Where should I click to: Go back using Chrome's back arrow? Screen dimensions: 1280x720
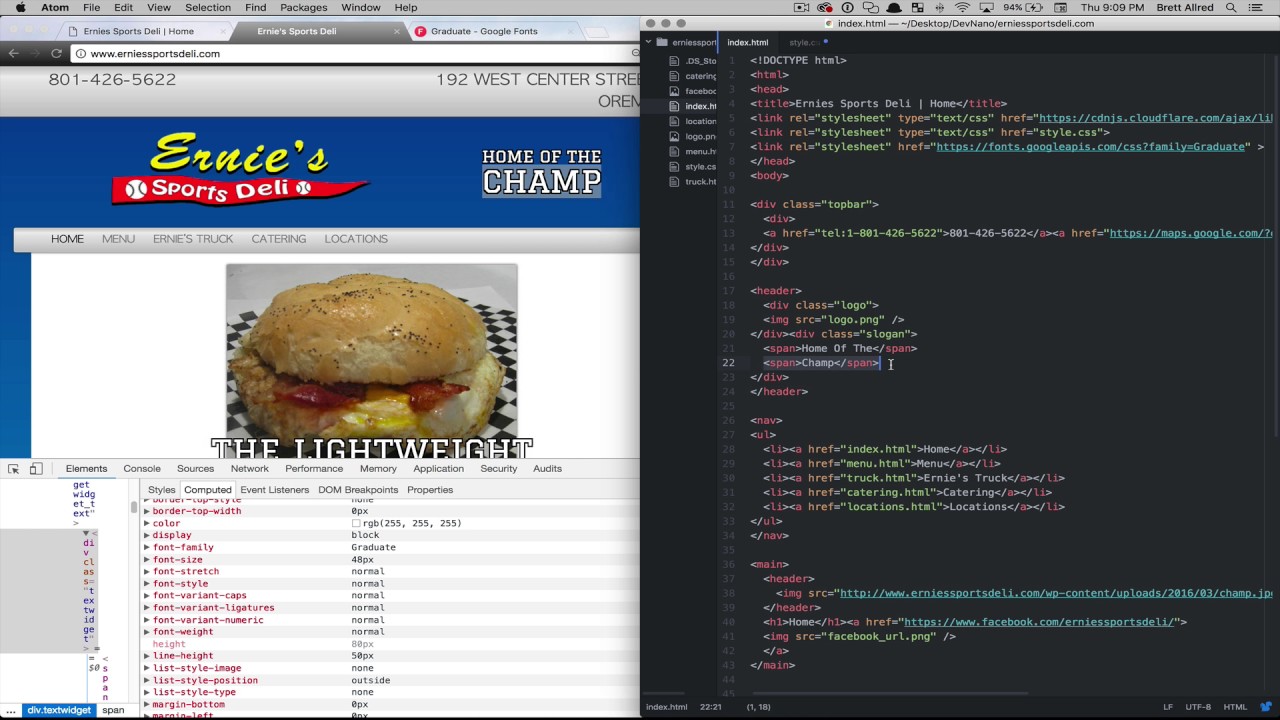[x=14, y=54]
